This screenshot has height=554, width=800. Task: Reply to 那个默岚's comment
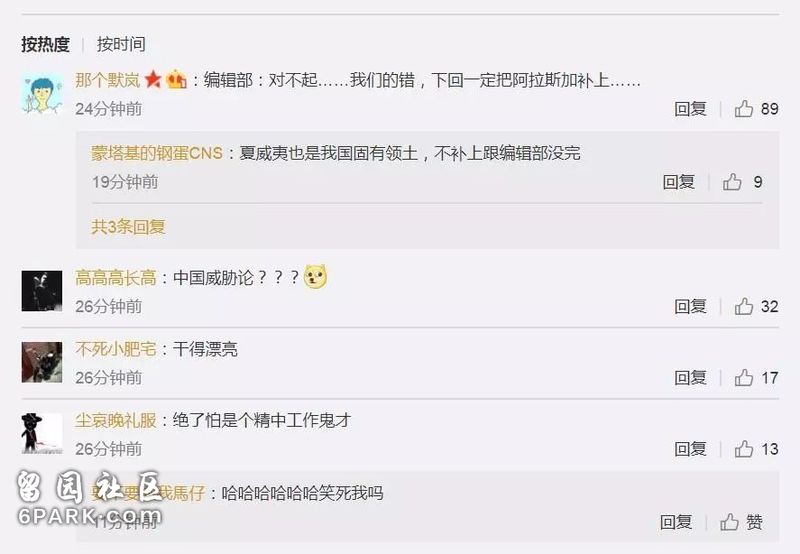coord(690,109)
